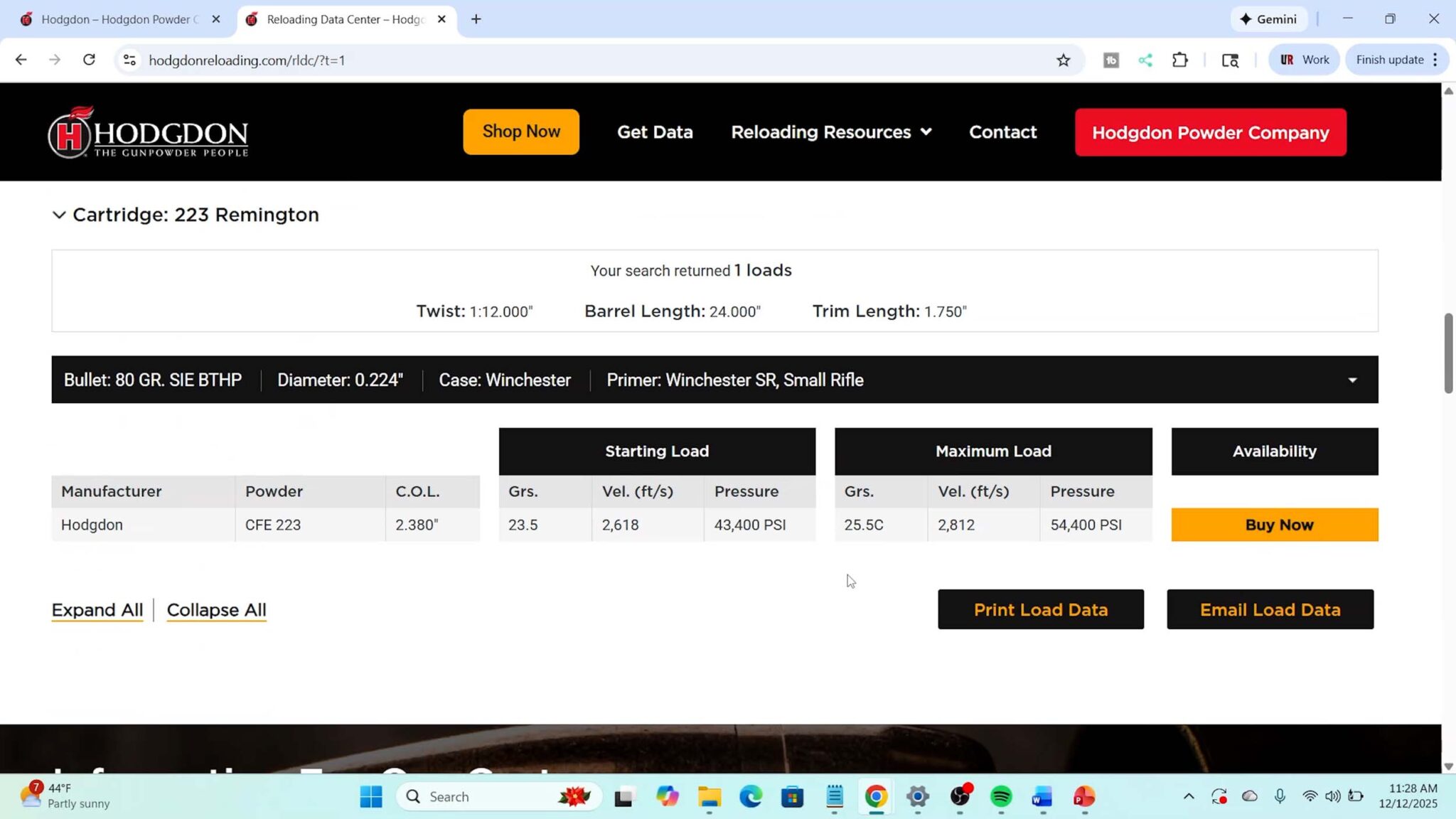Reload the page with refresh icon

click(x=89, y=60)
